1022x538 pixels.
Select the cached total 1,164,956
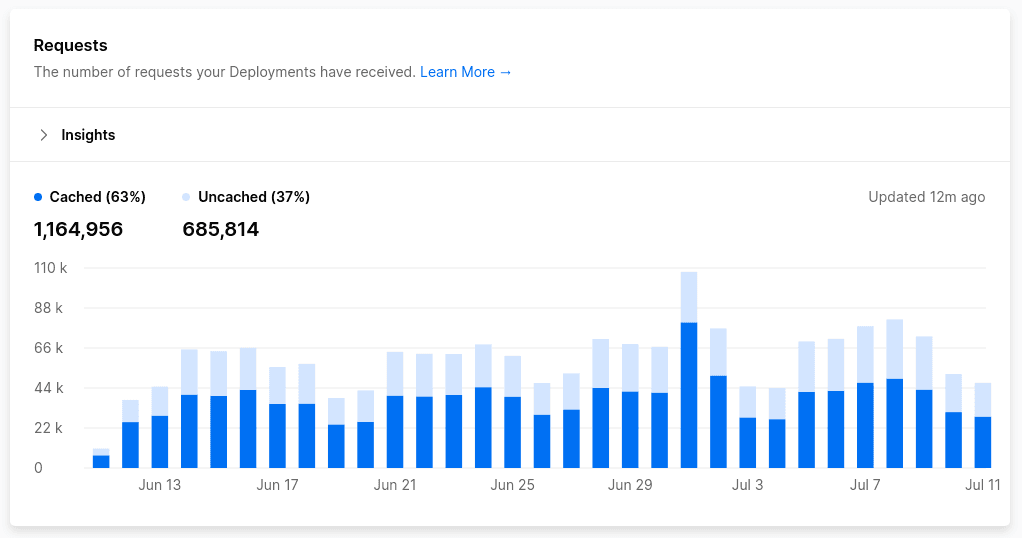[x=78, y=230]
